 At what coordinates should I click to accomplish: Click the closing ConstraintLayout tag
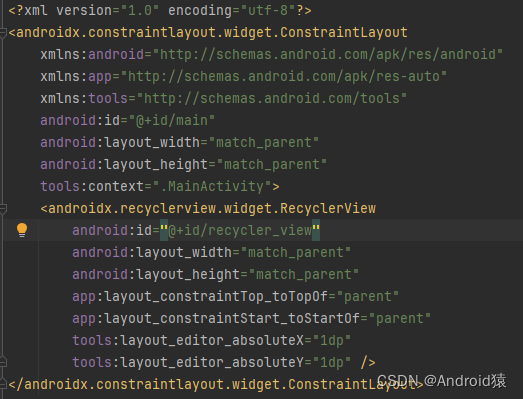click(216, 384)
